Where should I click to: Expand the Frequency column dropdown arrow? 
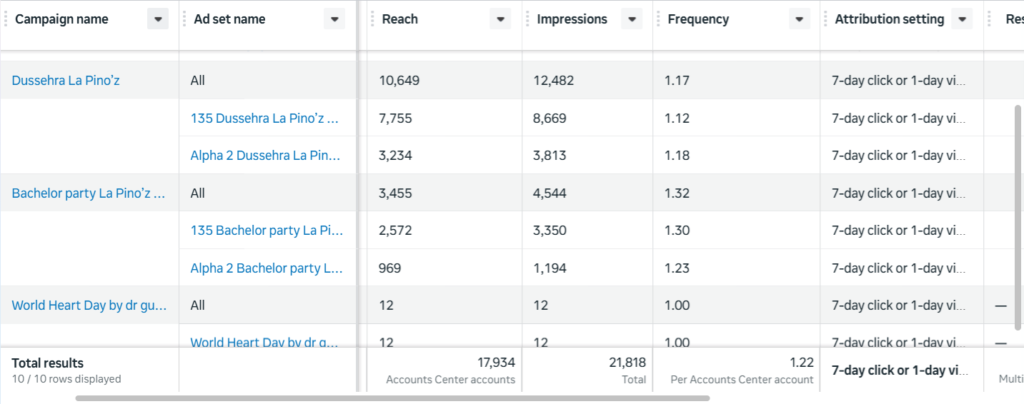click(798, 19)
